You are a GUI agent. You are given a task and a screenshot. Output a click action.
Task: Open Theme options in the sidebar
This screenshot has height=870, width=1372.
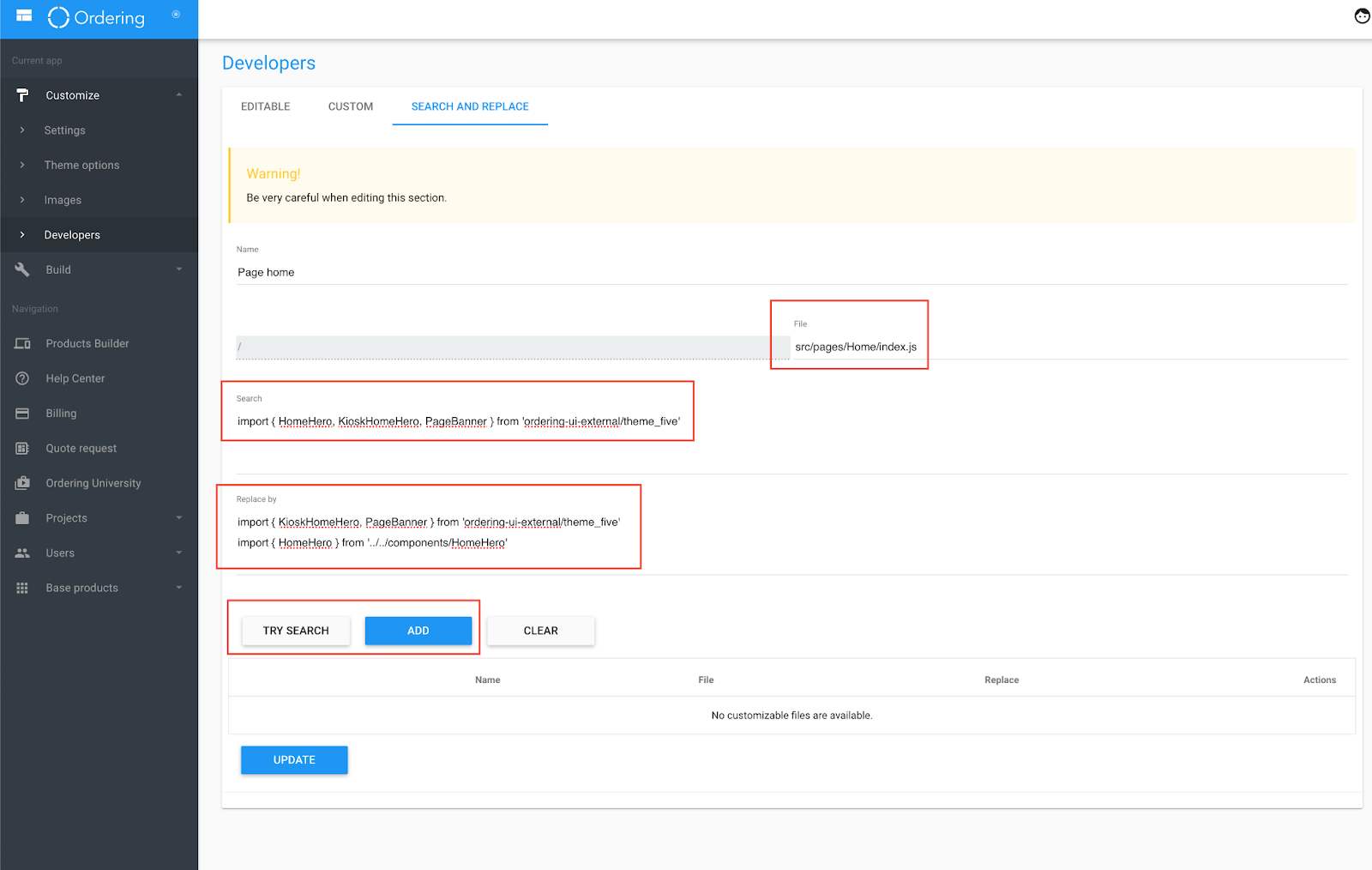tap(82, 165)
